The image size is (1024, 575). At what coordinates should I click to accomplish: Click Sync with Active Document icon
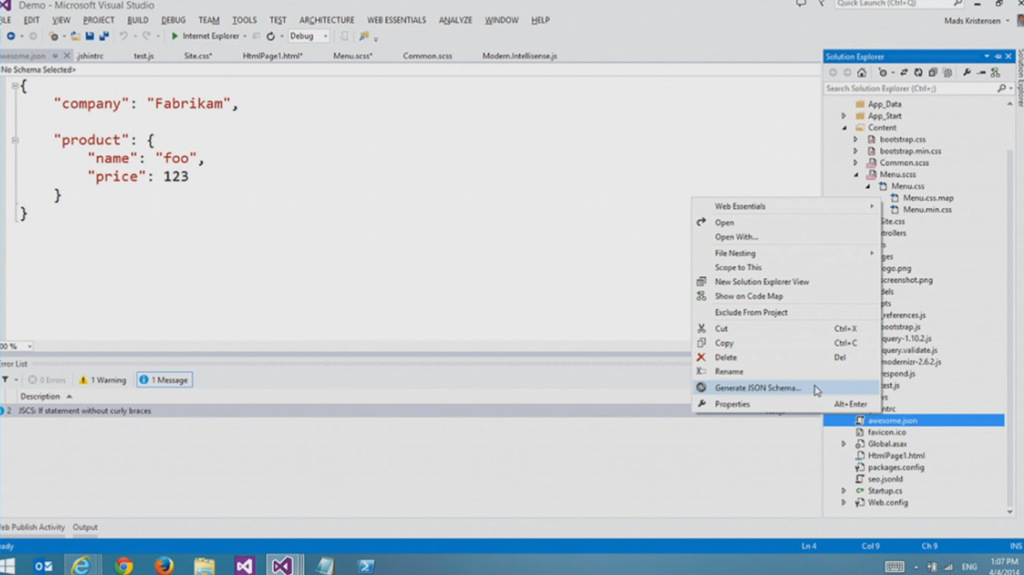click(x=904, y=73)
